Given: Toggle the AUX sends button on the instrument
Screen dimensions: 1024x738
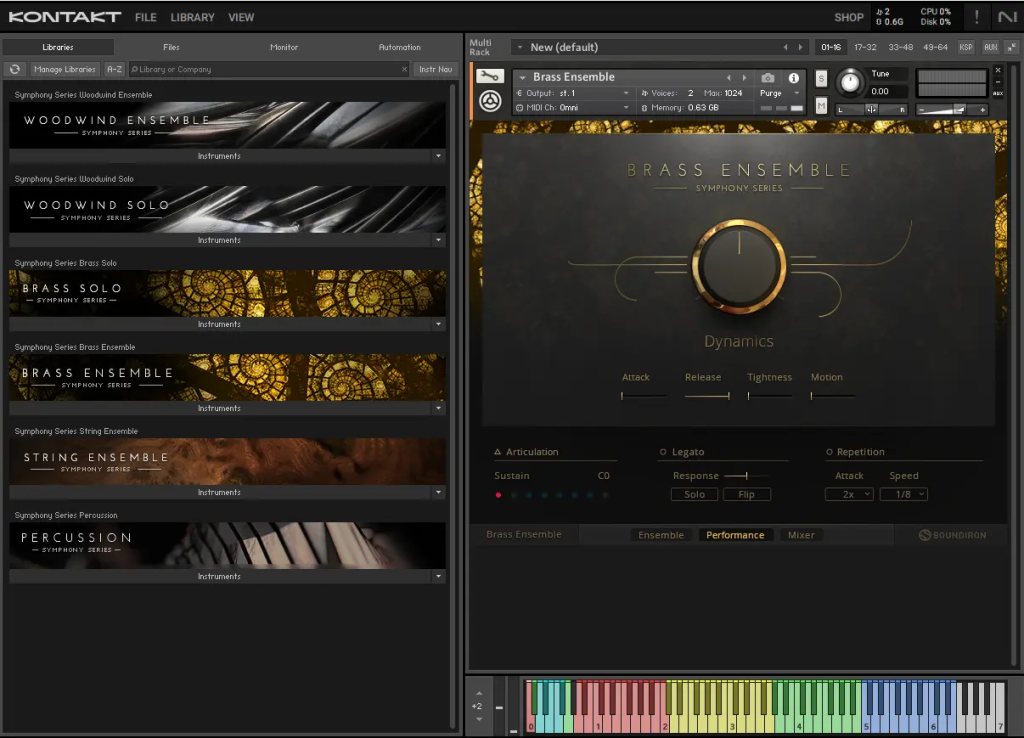Looking at the screenshot, I should 998,93.
